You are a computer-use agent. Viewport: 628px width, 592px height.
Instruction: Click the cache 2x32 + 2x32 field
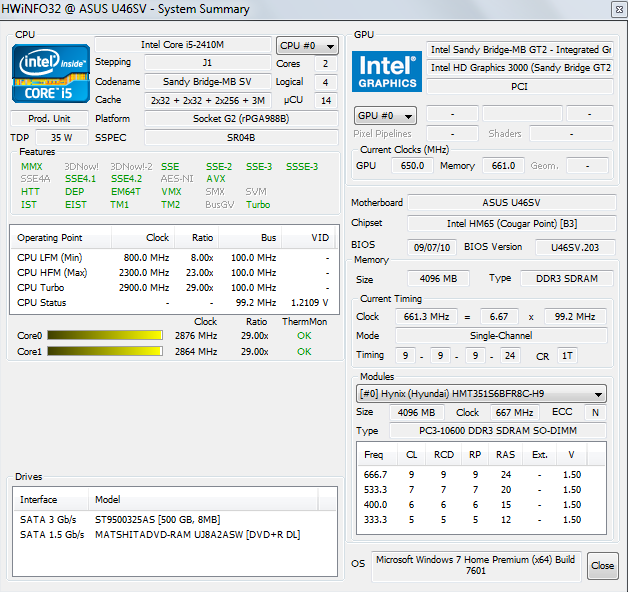[x=207, y=101]
